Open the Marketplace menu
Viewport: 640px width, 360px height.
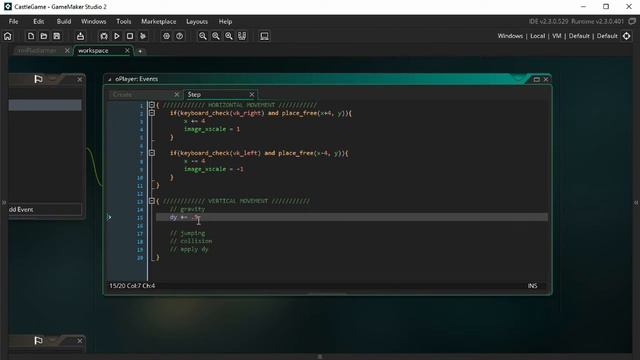[x=159, y=21]
